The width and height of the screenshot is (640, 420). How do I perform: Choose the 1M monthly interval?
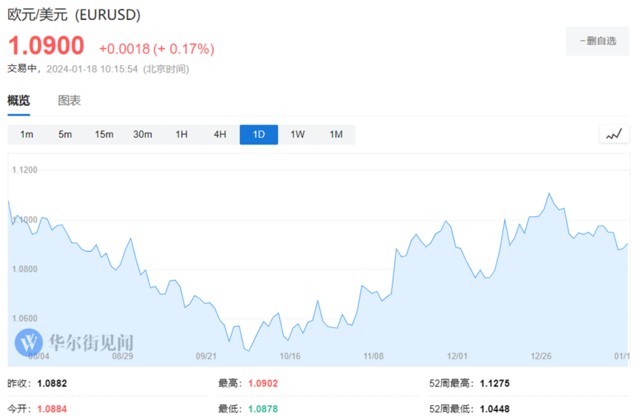(336, 135)
